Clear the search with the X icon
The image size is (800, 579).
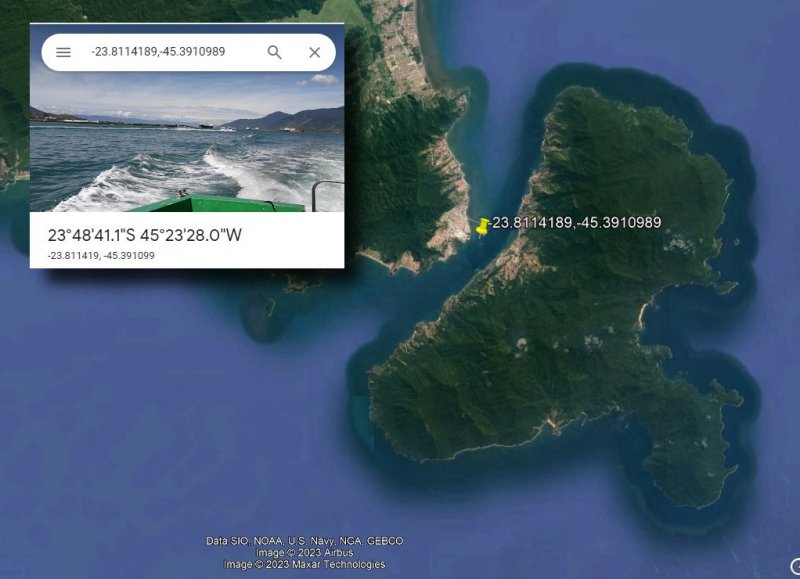pos(314,52)
